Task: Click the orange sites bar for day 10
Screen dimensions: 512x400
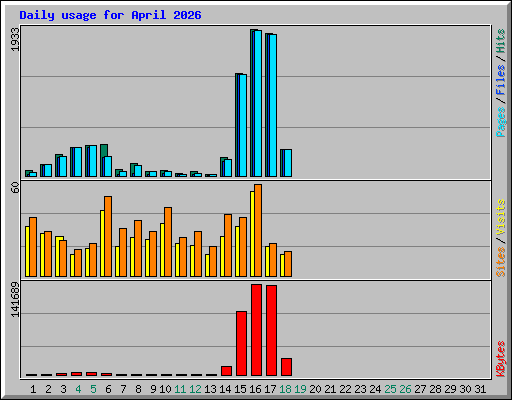Action: click(168, 242)
